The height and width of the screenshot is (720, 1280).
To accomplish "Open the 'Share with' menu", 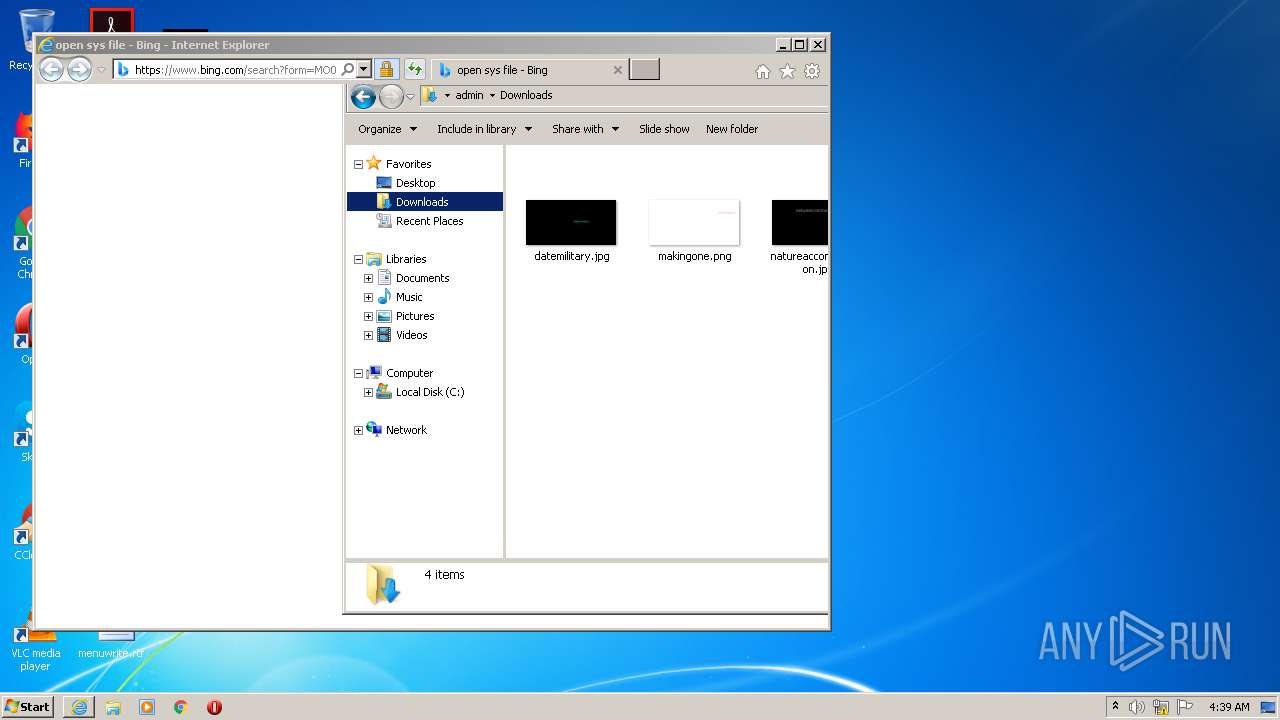I will (x=585, y=129).
